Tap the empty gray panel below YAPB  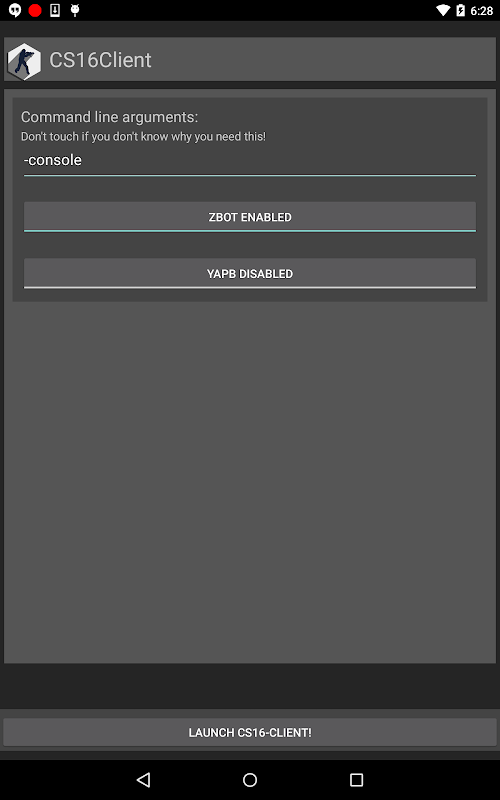250,482
